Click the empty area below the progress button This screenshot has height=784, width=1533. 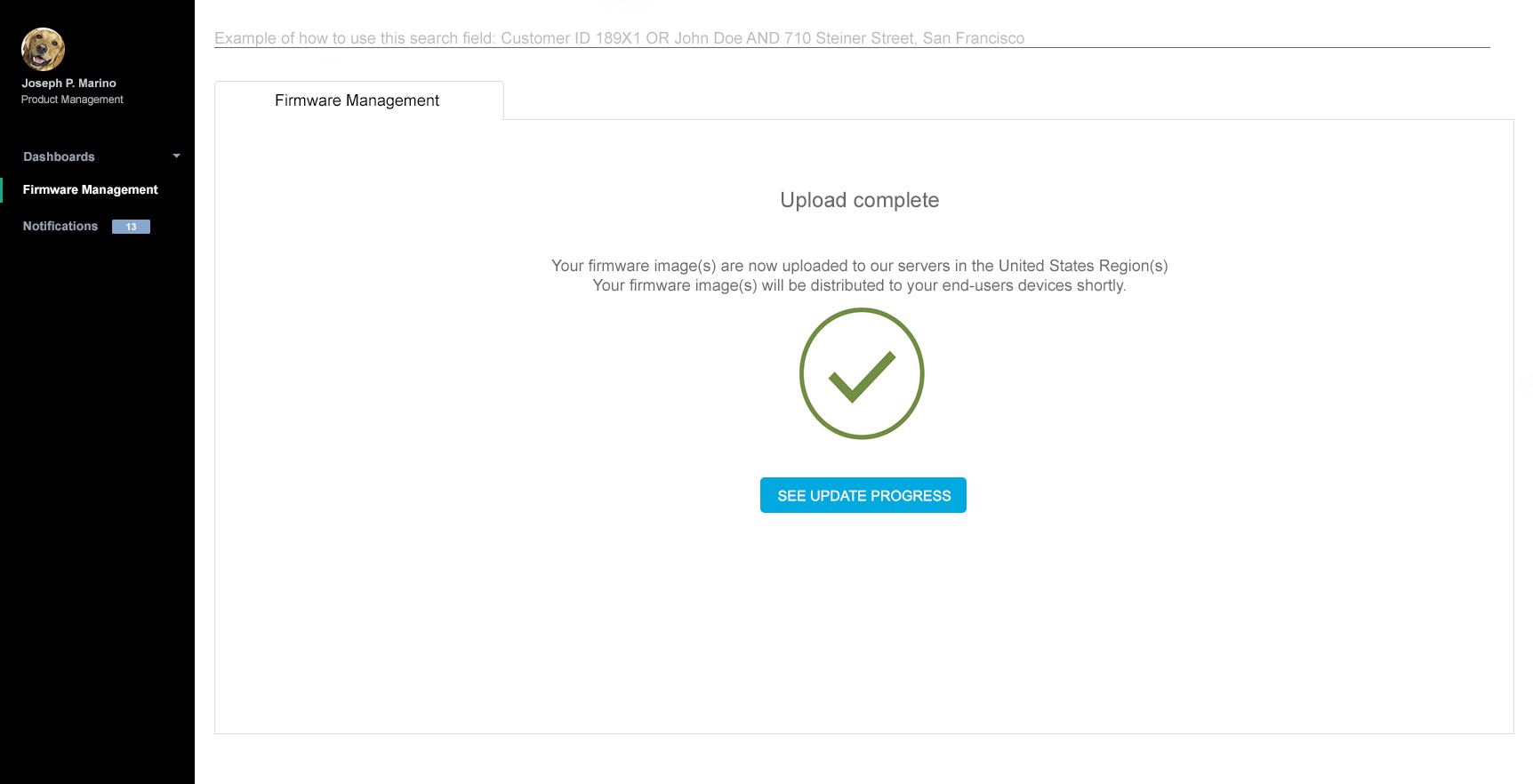coord(863,622)
